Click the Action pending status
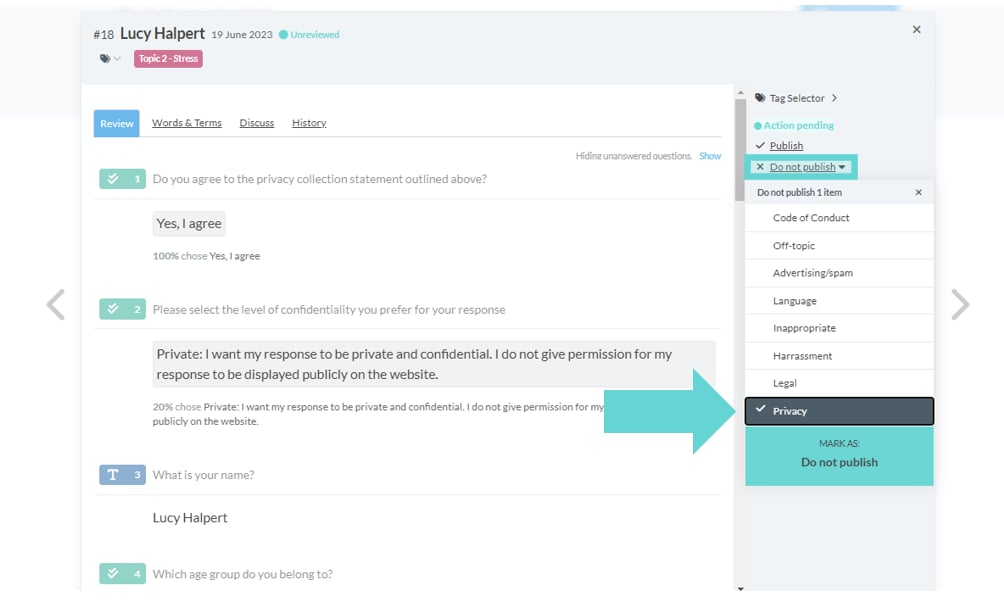Viewport: 1004px width, 614px height. pos(794,125)
